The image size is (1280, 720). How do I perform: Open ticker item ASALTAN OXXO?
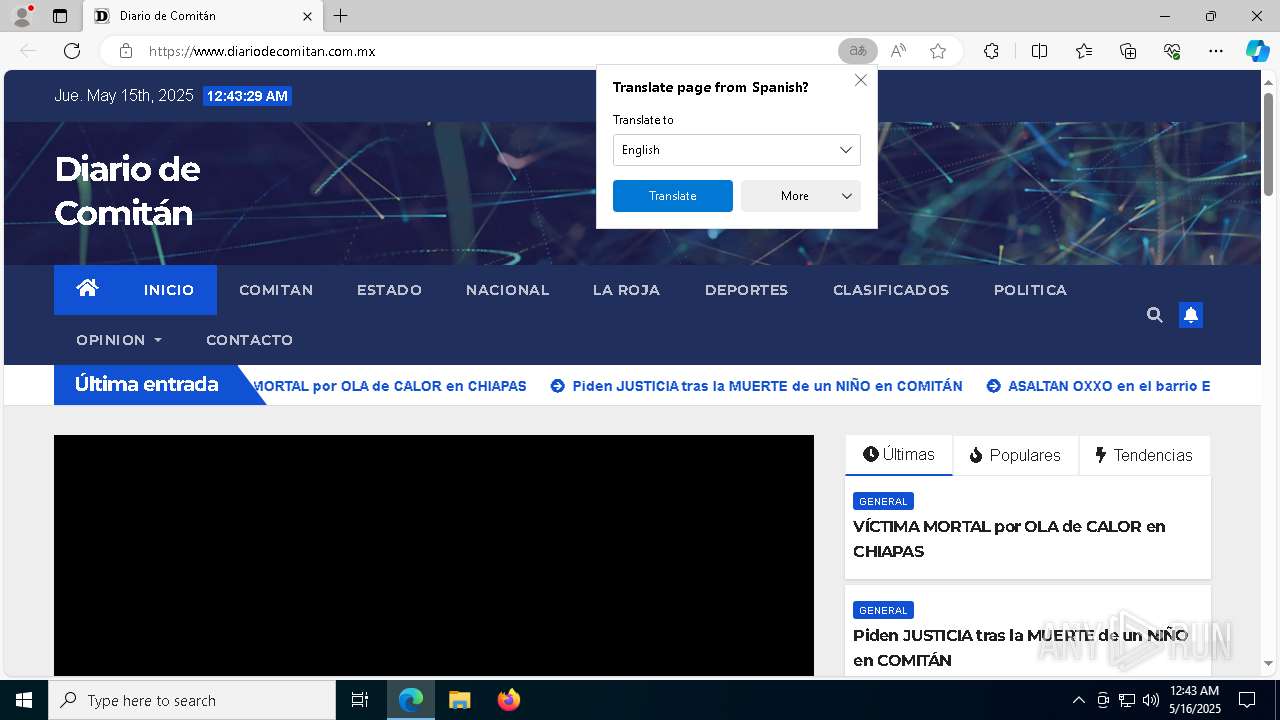[x=1099, y=386]
